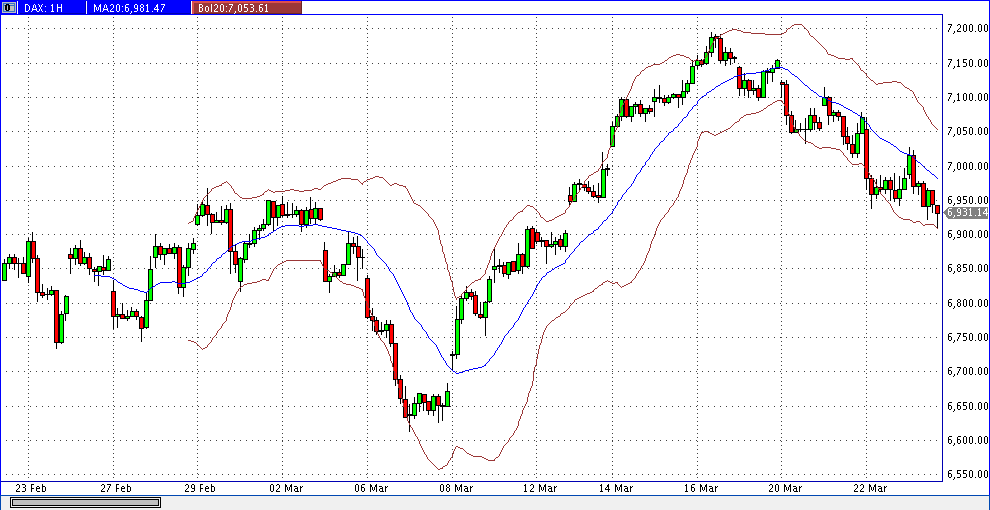
Task: Click the 22 Mar date label
Action: [x=869, y=489]
